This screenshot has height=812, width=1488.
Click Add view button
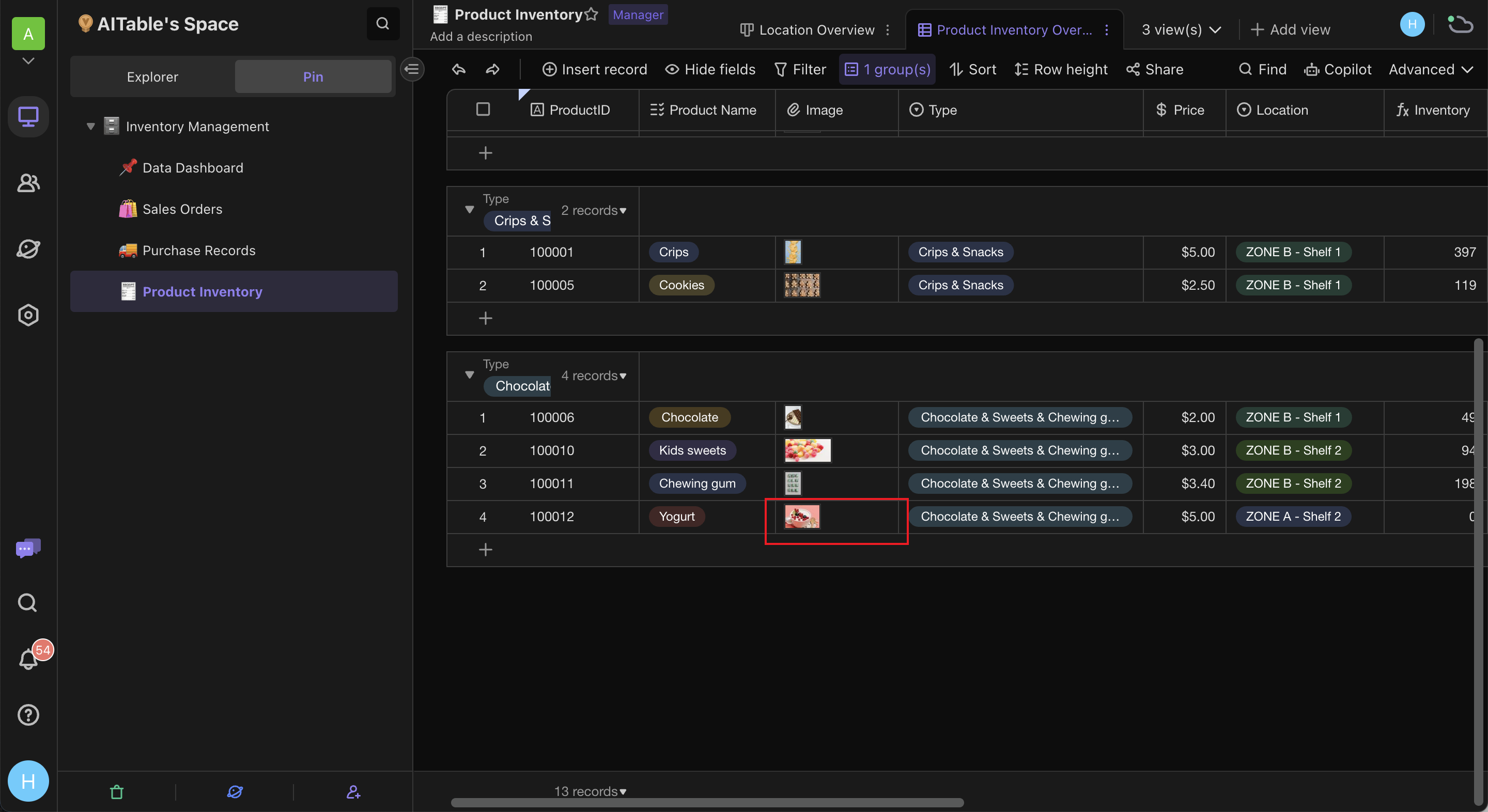click(x=1290, y=30)
